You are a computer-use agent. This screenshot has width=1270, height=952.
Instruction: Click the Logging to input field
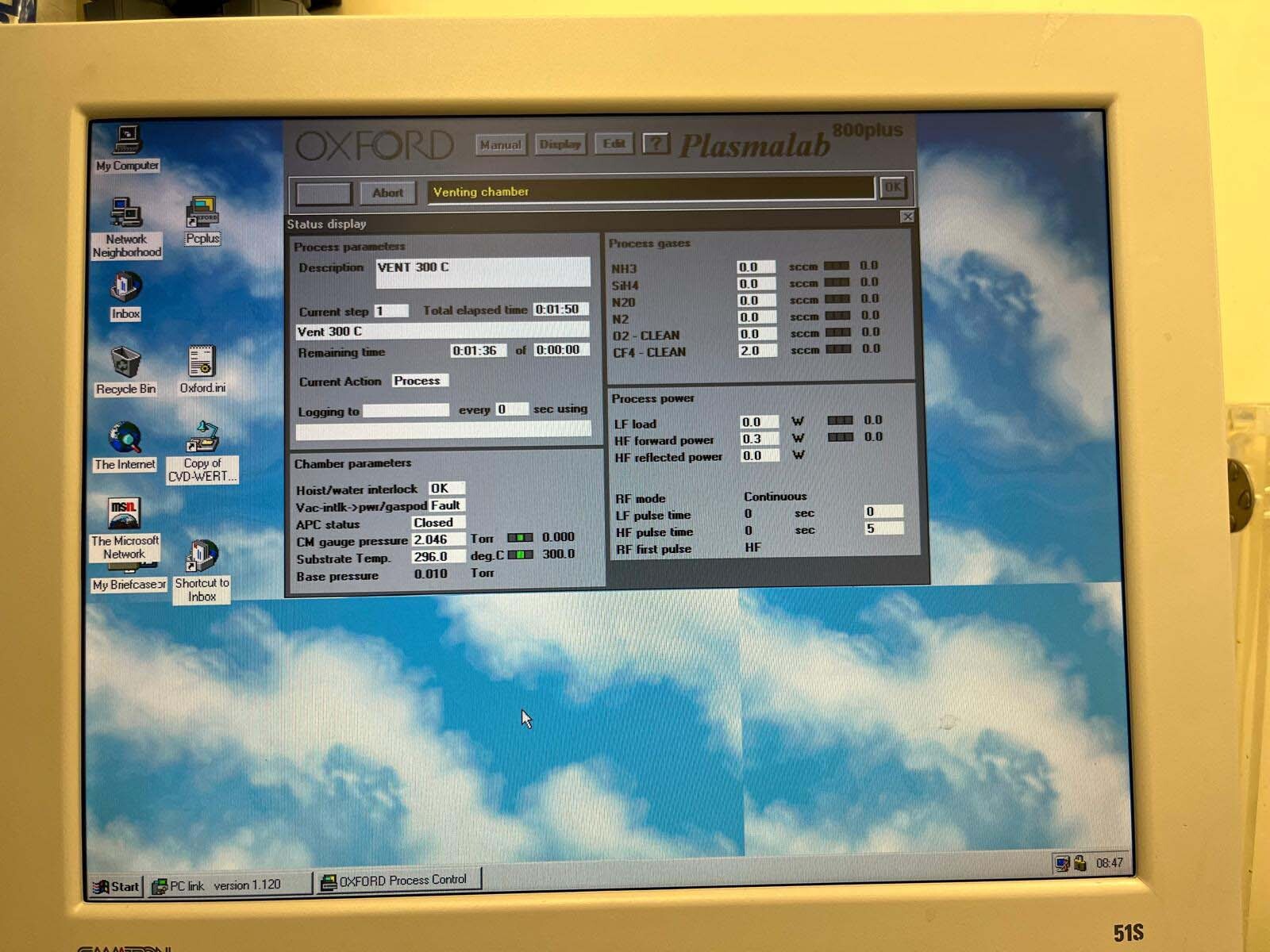pos(406,410)
